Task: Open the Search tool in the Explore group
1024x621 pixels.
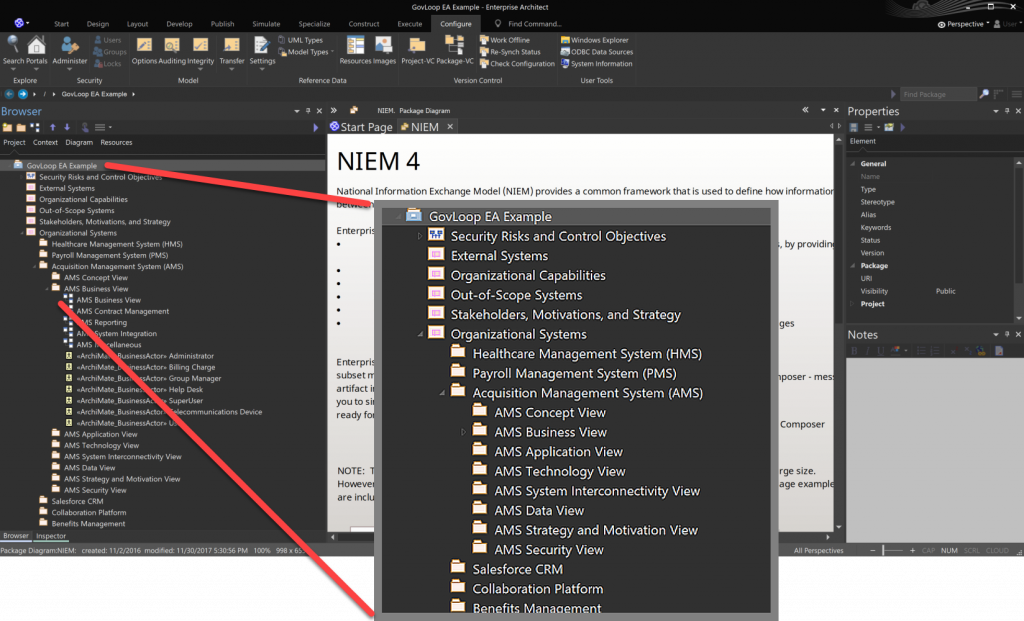Action: click(x=13, y=51)
